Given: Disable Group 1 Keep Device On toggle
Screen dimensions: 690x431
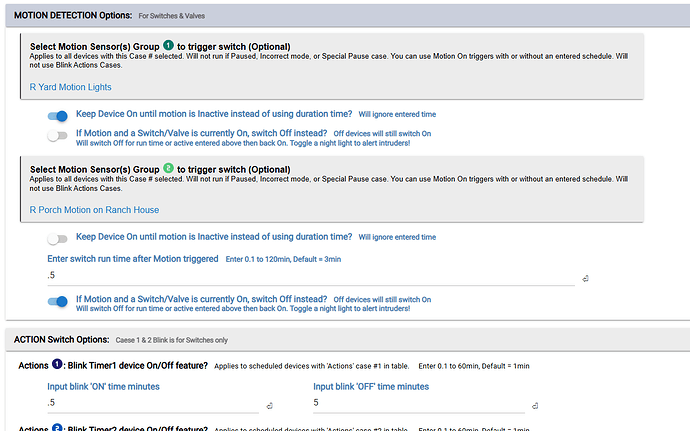Looking at the screenshot, I should [58, 116].
